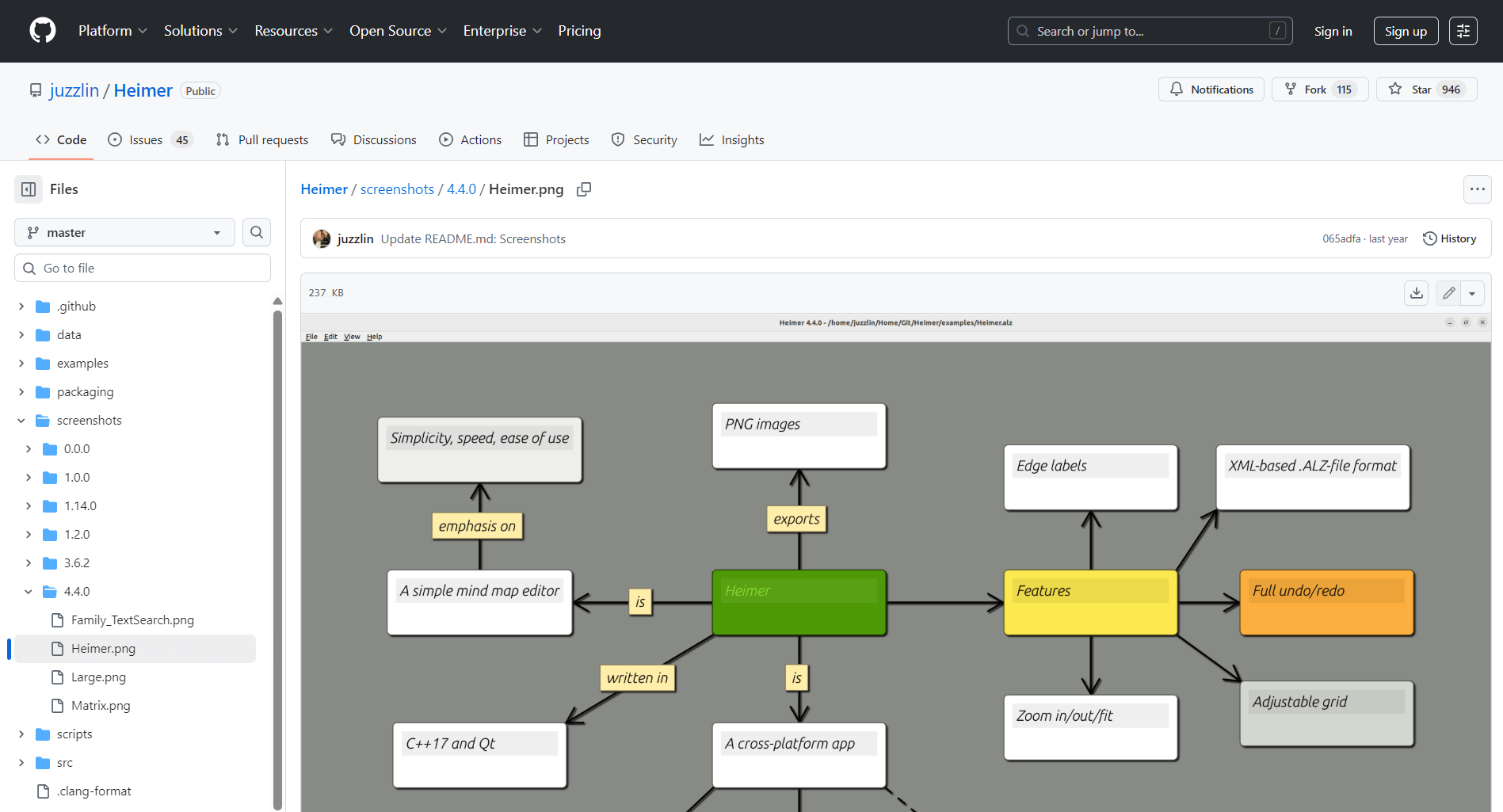The height and width of the screenshot is (812, 1503).
Task: Download the raw Heimer.png file
Action: tap(1417, 293)
